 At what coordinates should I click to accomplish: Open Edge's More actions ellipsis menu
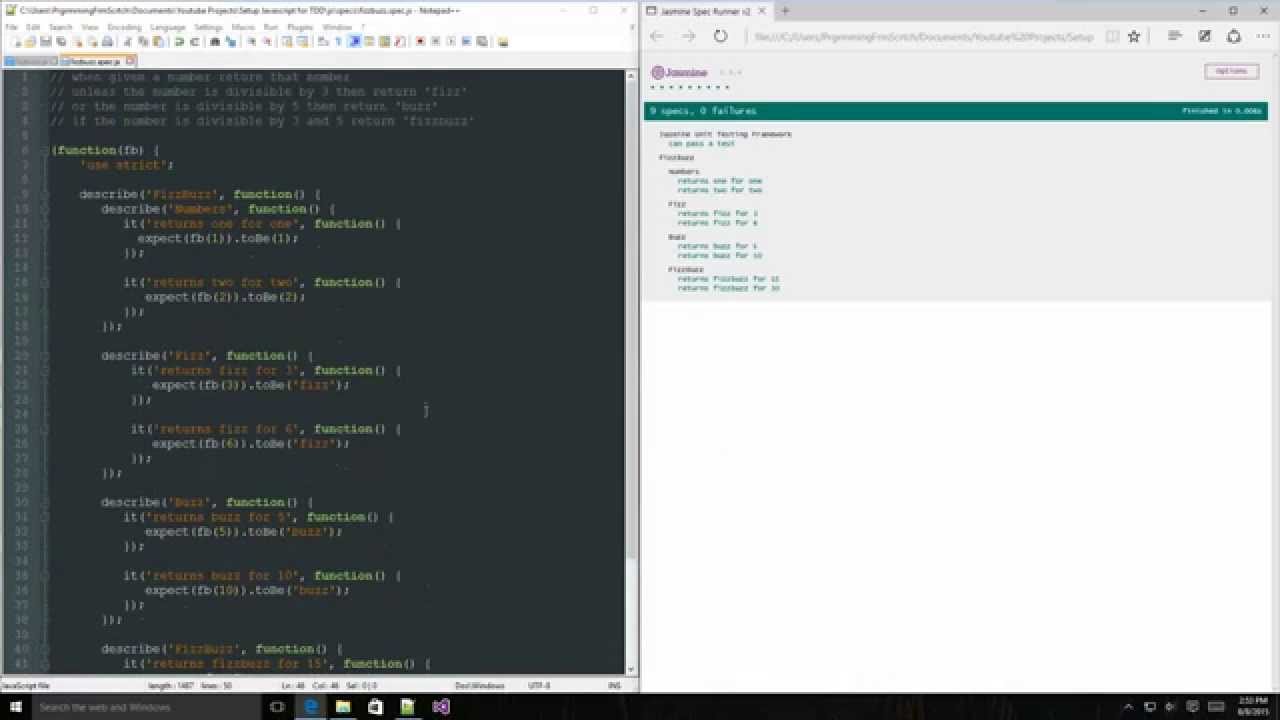tap(1262, 36)
